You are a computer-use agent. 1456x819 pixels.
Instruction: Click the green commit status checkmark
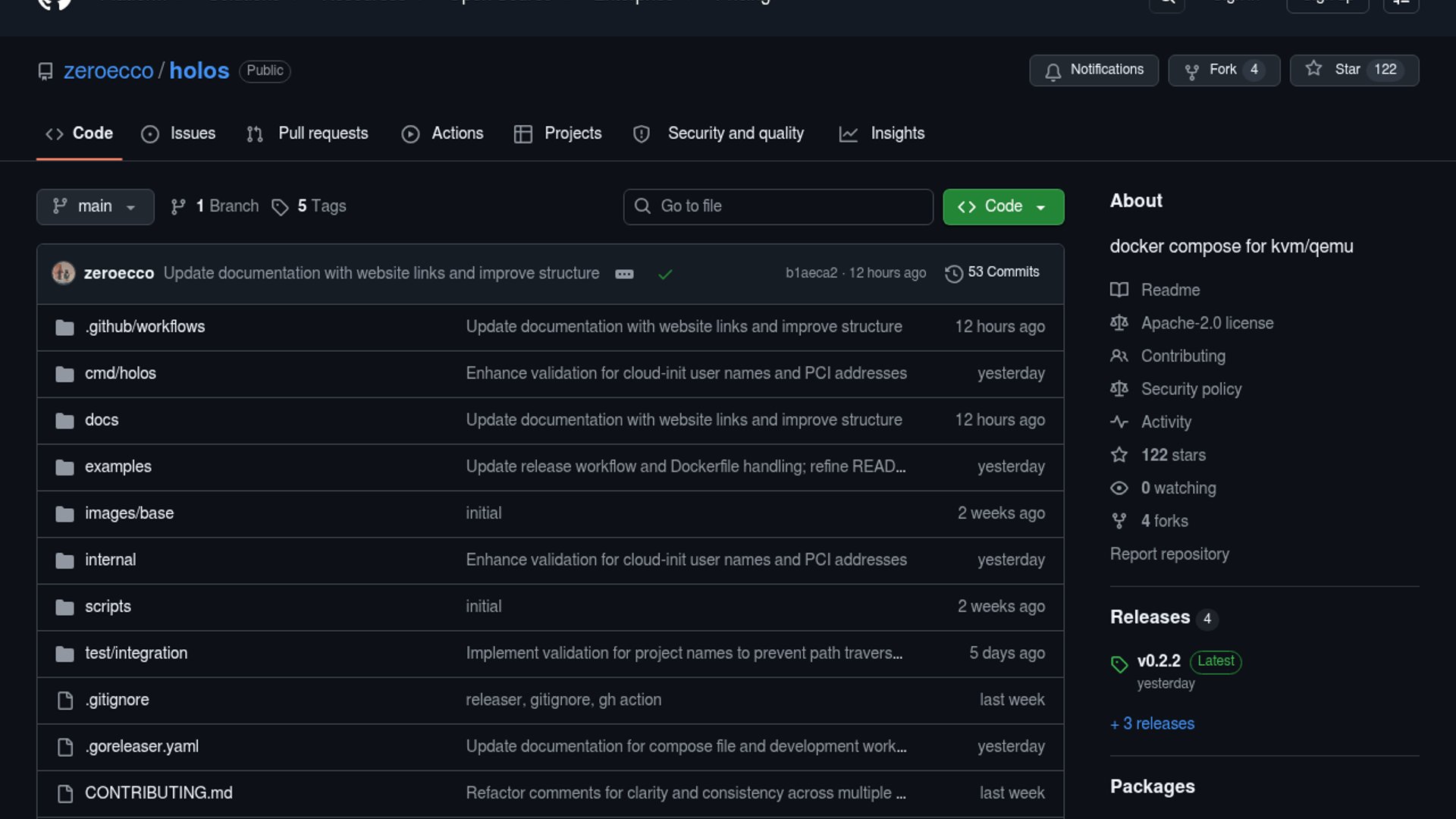665,275
